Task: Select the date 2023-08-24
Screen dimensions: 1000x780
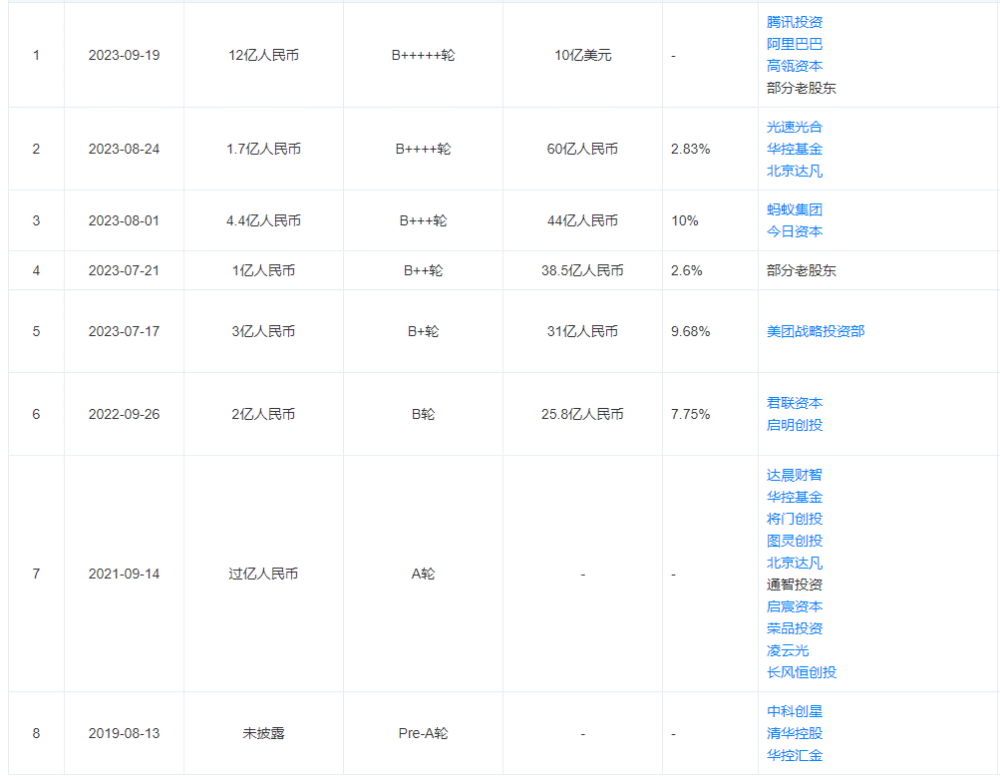Action: point(124,149)
